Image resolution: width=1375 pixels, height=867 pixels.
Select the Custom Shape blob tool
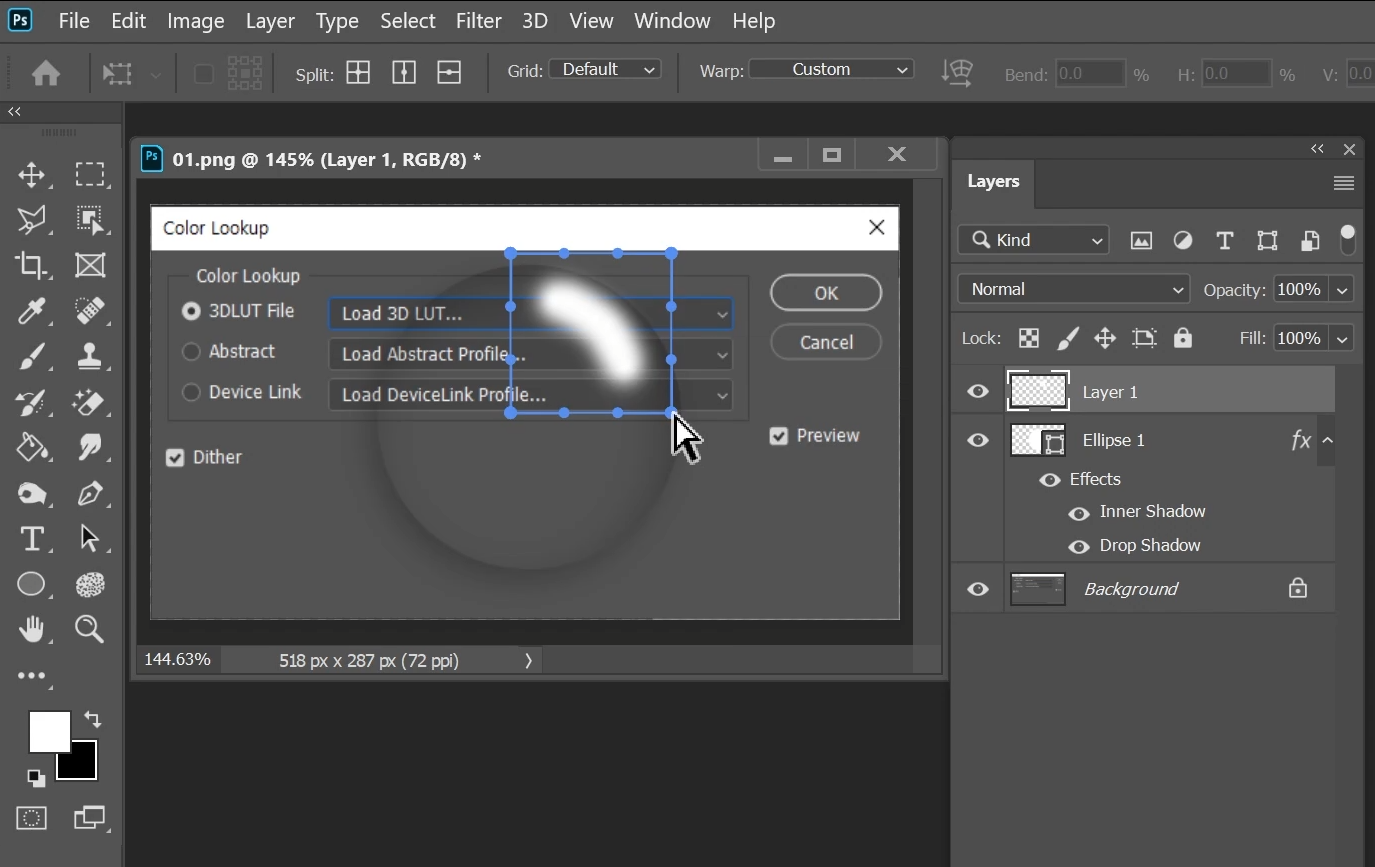90,584
